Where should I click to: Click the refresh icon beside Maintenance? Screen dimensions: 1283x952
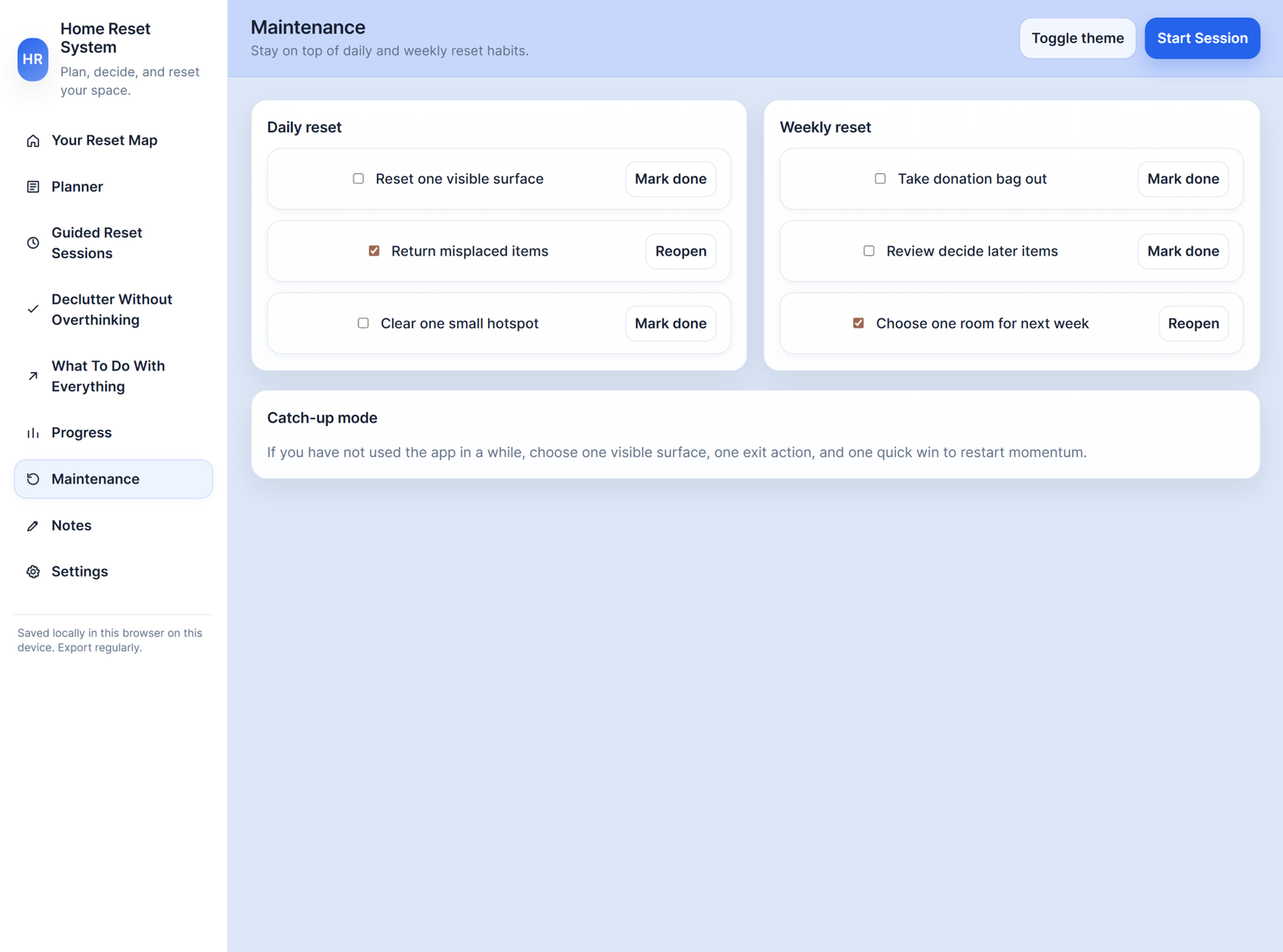pyautogui.click(x=33, y=479)
